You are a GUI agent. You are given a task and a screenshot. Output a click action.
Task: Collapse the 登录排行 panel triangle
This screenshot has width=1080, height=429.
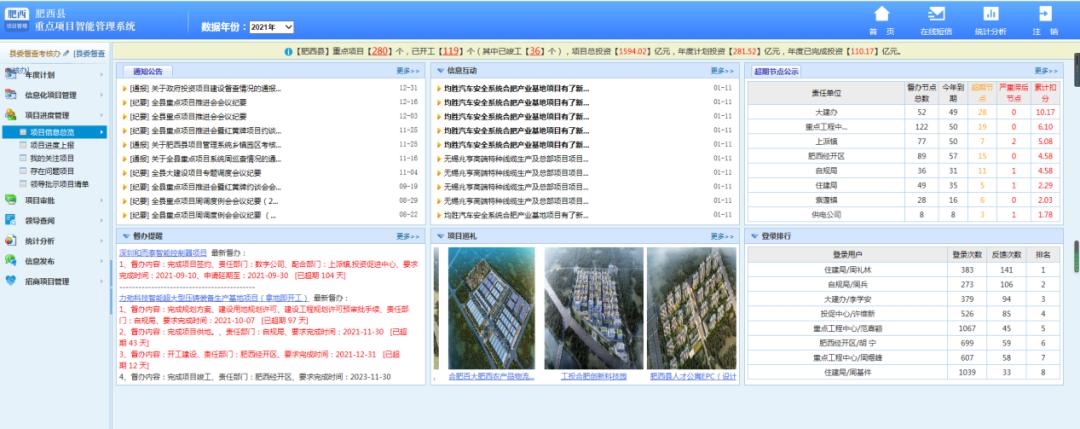click(x=755, y=236)
